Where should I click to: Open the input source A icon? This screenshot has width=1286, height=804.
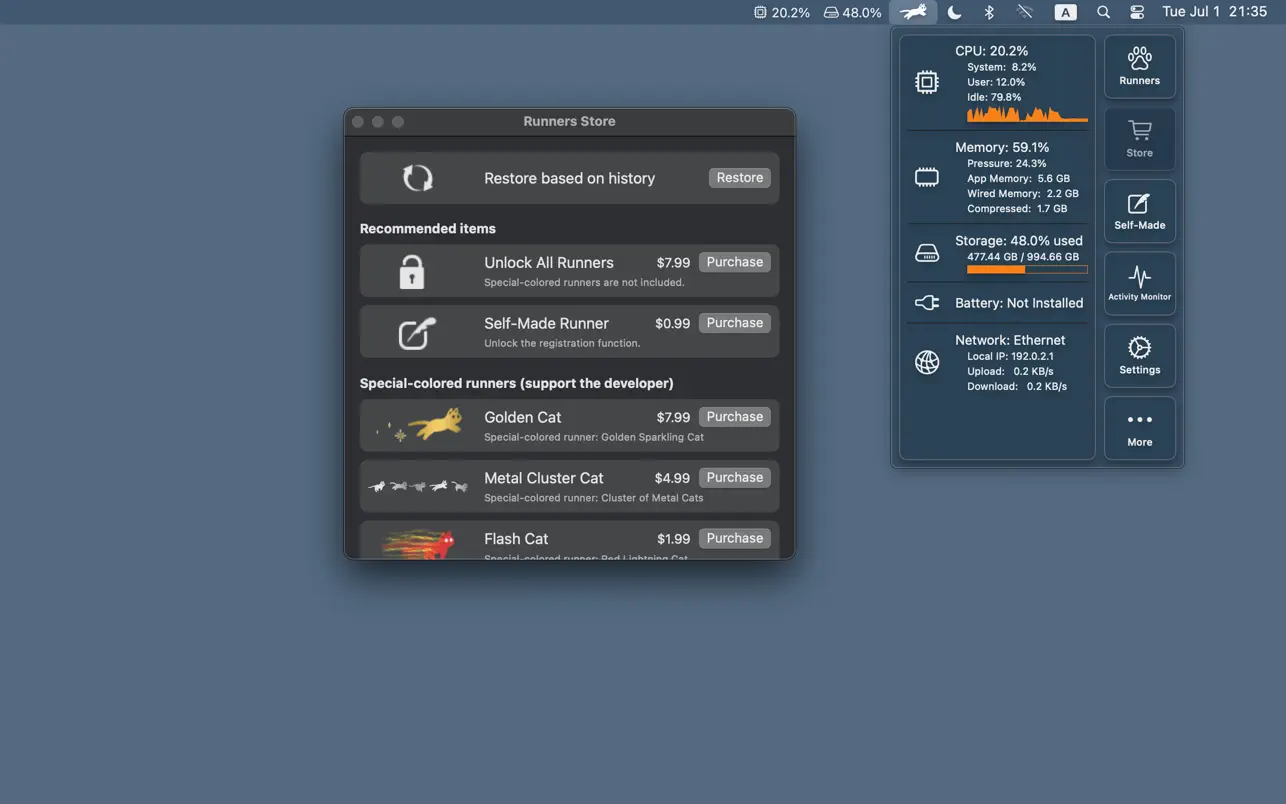[x=1066, y=12]
